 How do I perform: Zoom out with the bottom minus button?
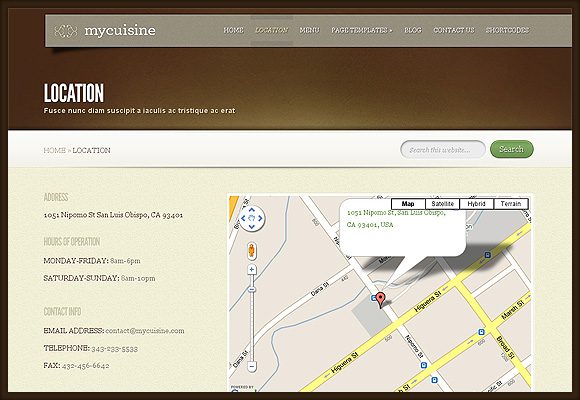click(x=252, y=367)
